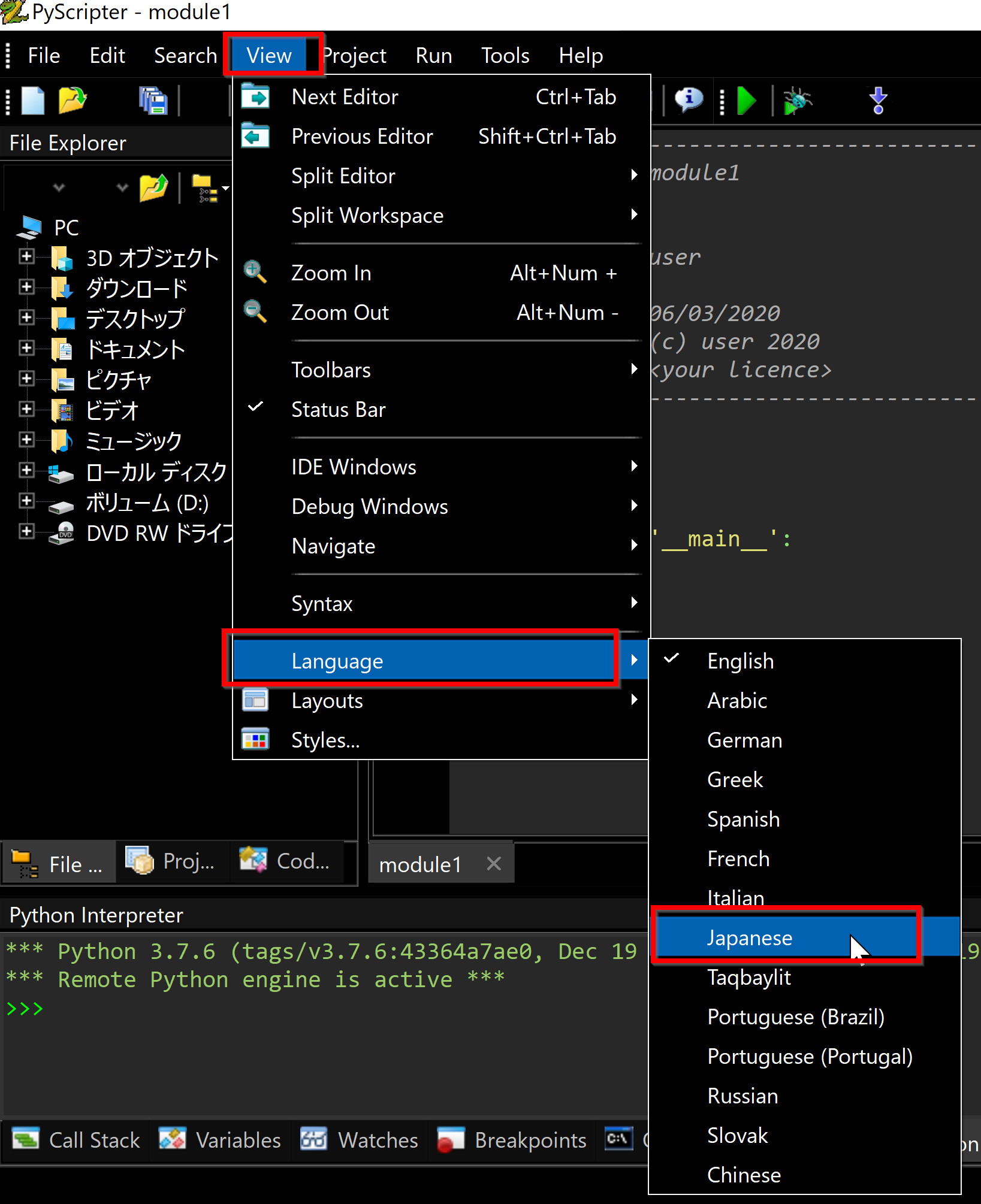
Task: Open the Syntax submenu
Action: (x=441, y=604)
